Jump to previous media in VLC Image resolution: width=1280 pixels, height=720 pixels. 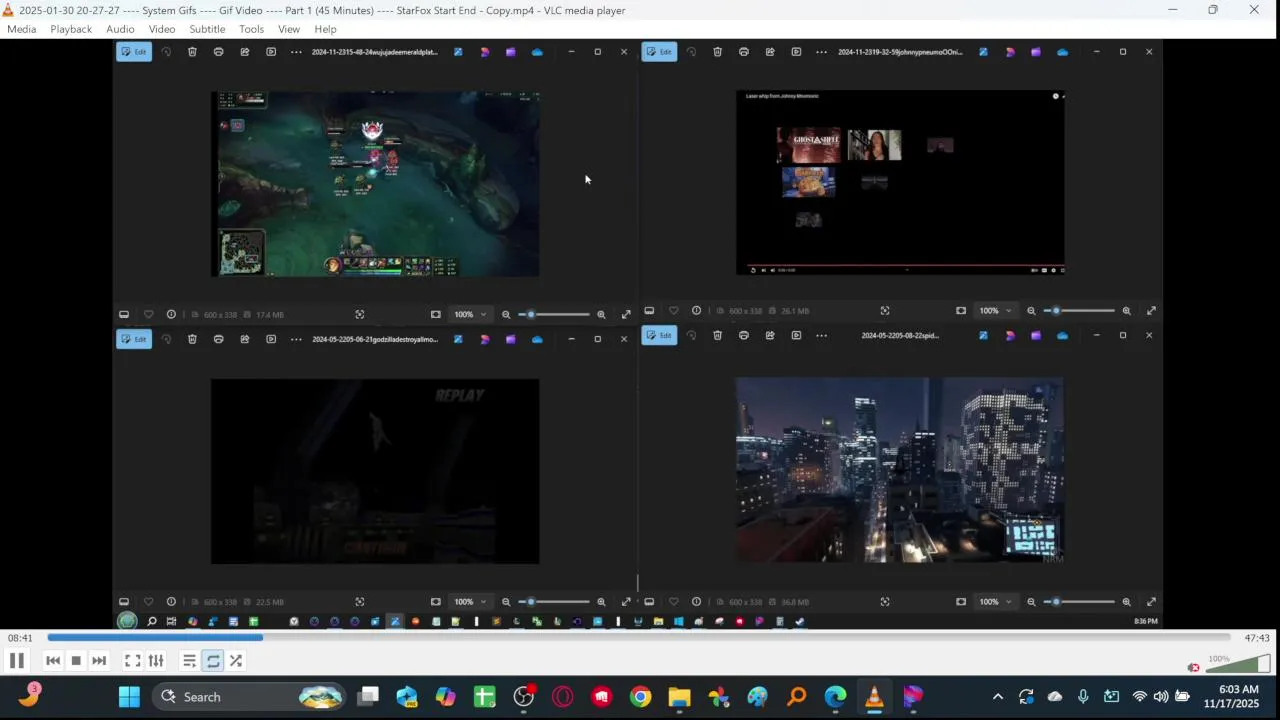pos(53,660)
